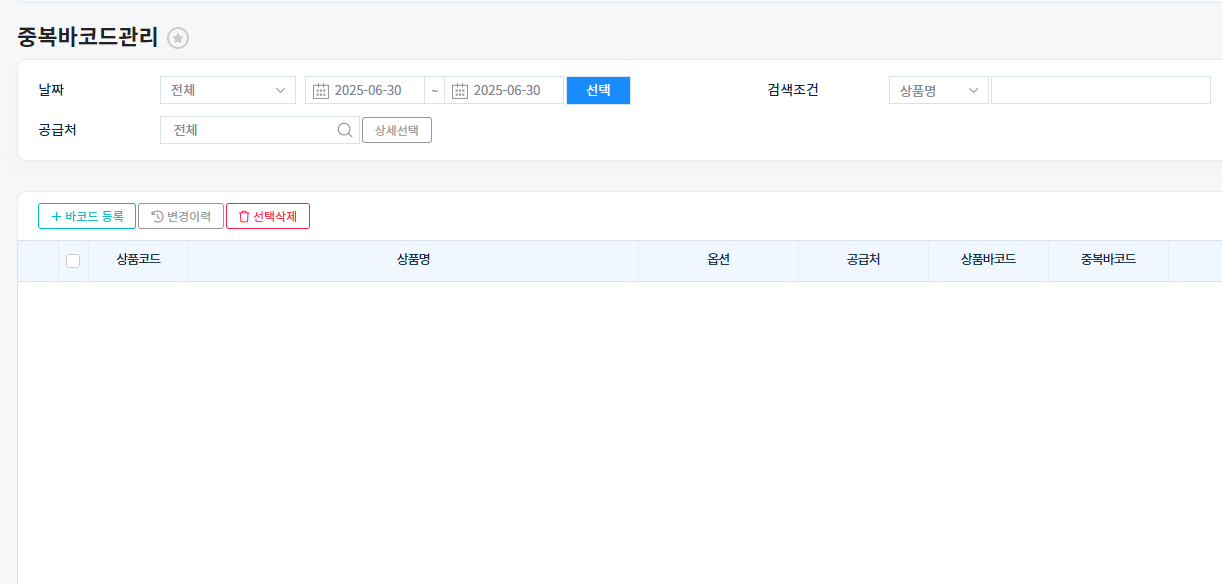1222x584 pixels.
Task: Open the end date calendar icon
Action: [460, 91]
